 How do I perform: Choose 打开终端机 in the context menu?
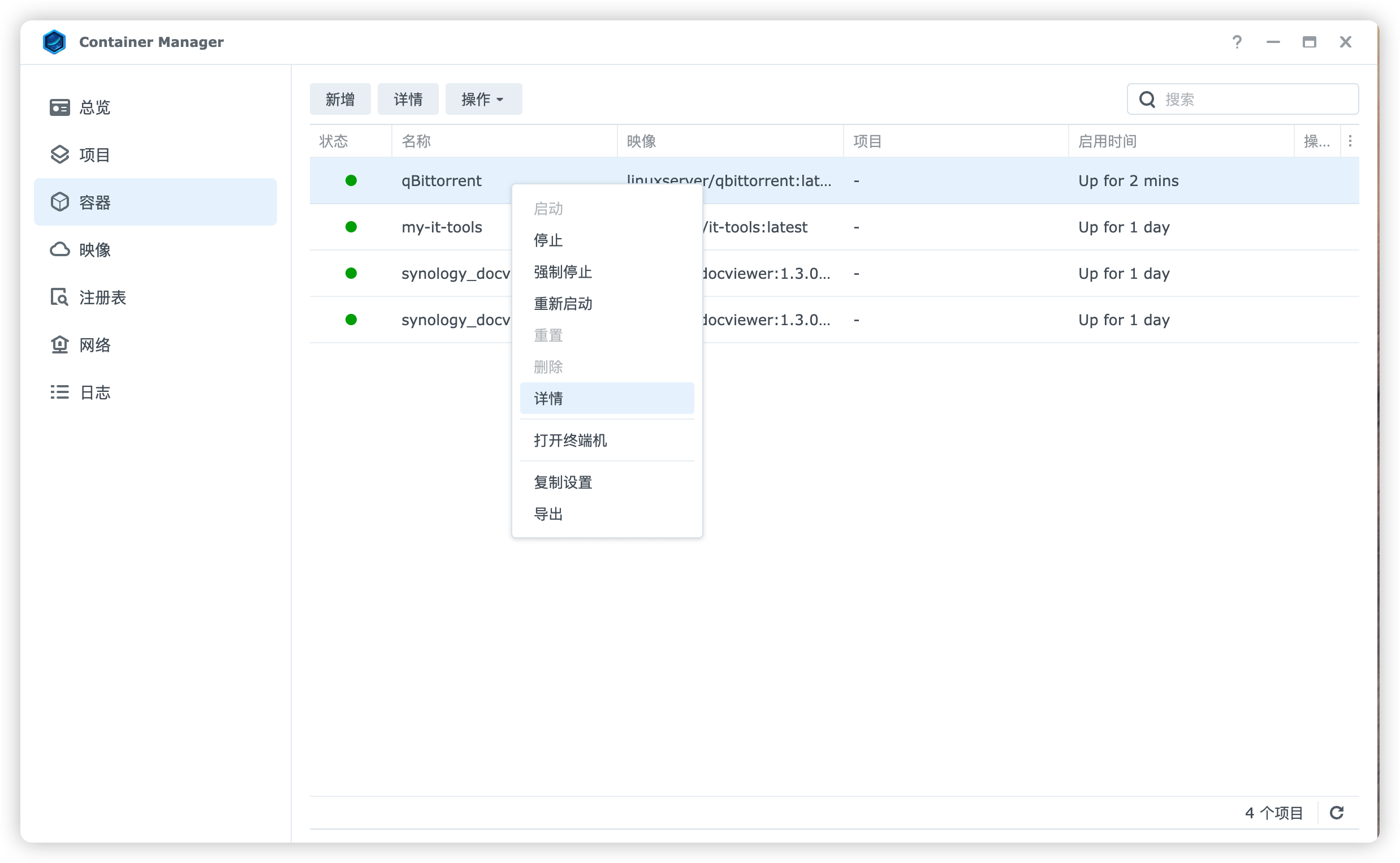[570, 440]
